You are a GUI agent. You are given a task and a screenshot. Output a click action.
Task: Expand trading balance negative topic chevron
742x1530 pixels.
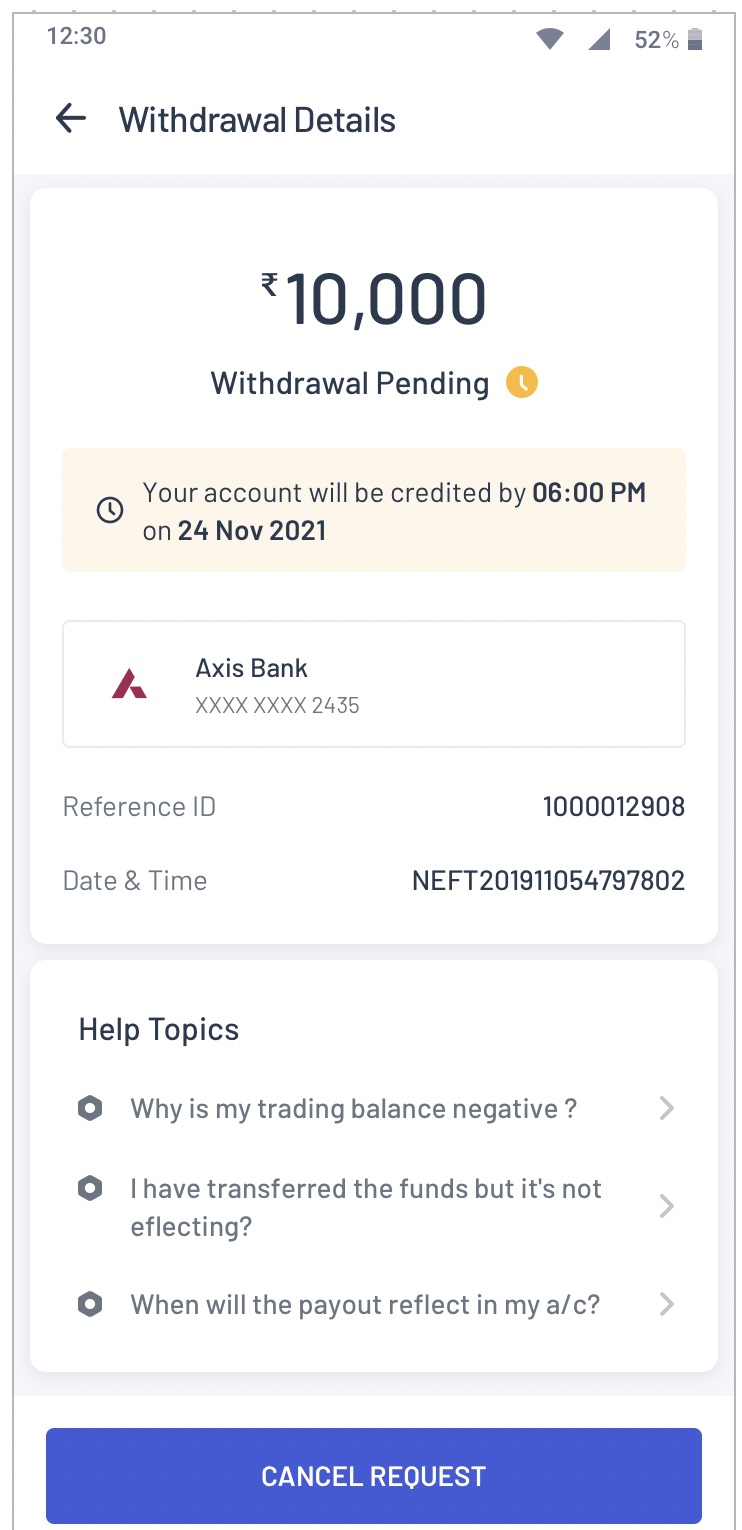coord(667,1108)
